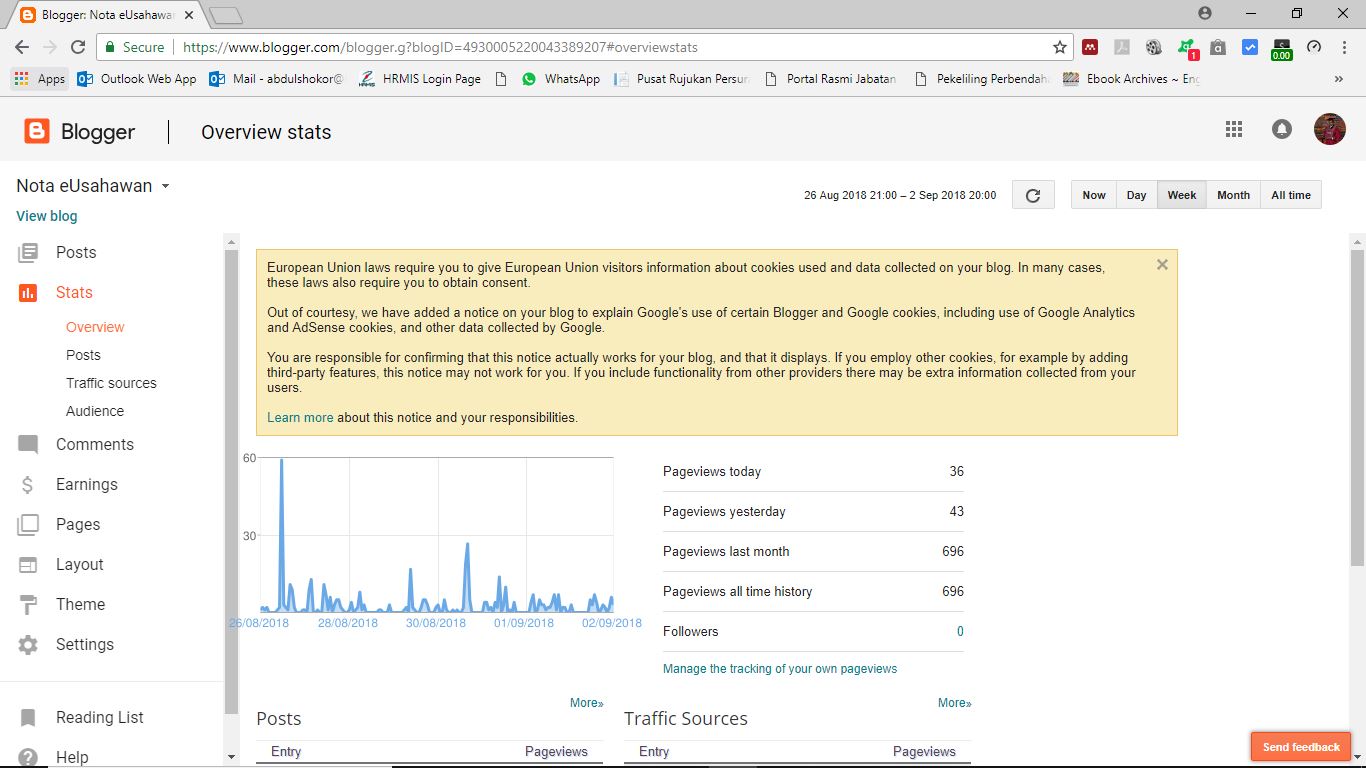
Task: Click the Followers count link
Action: pos(960,631)
